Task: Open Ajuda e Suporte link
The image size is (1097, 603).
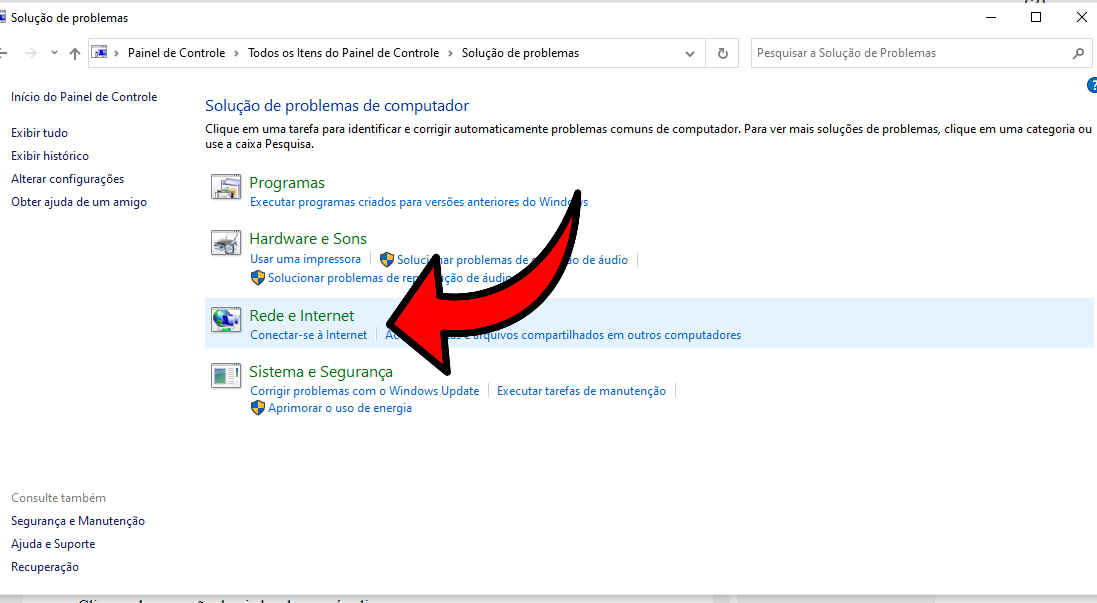Action: coord(53,544)
